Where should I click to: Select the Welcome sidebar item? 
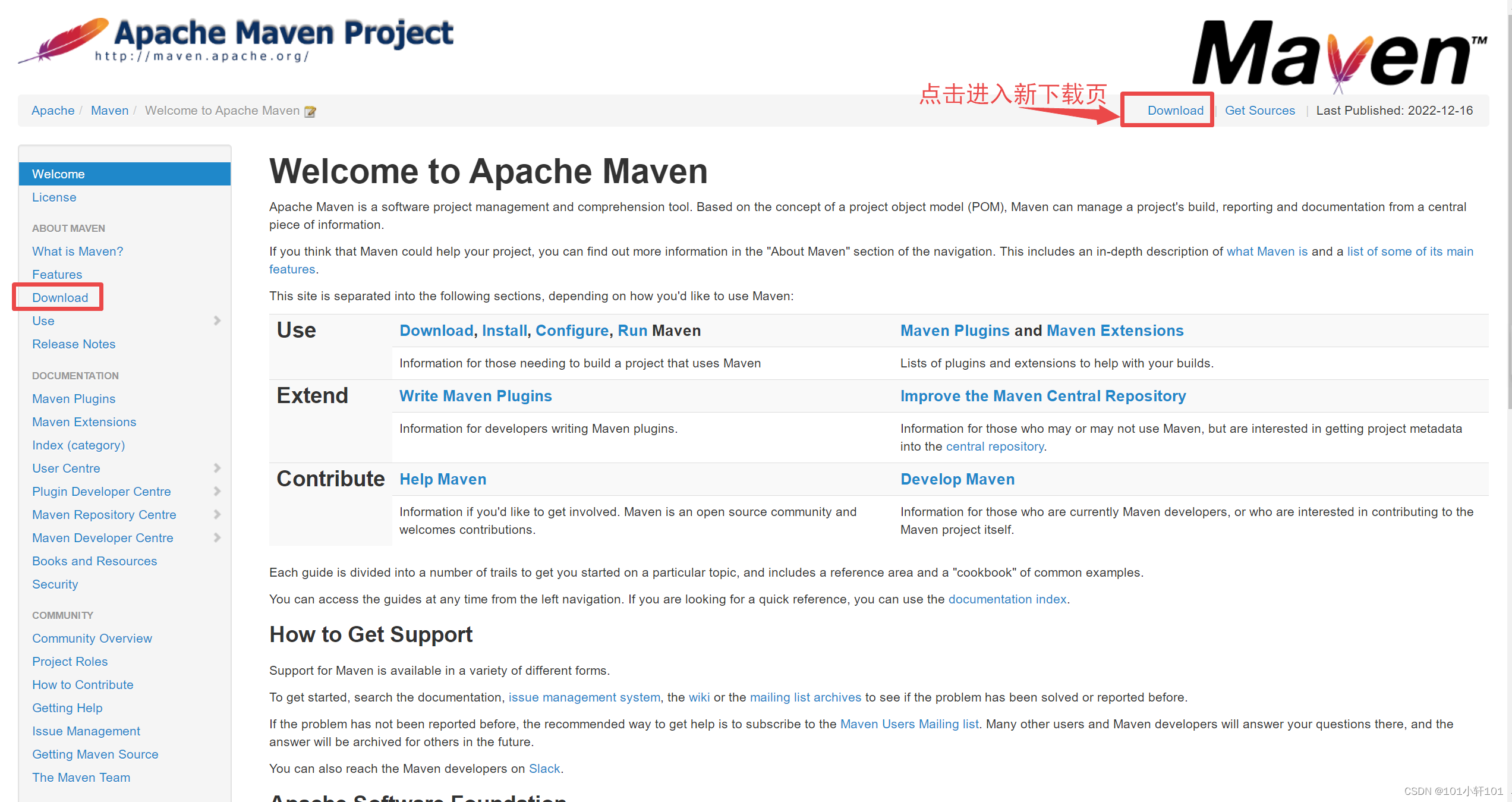[58, 174]
